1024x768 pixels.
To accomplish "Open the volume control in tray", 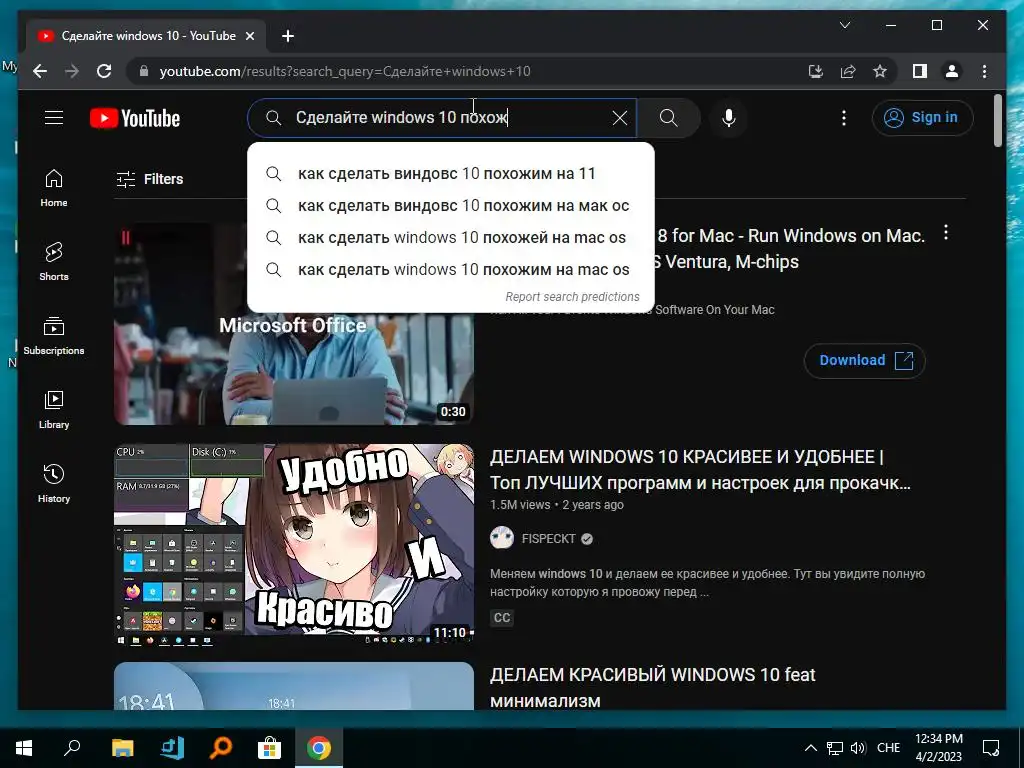I will (x=858, y=748).
